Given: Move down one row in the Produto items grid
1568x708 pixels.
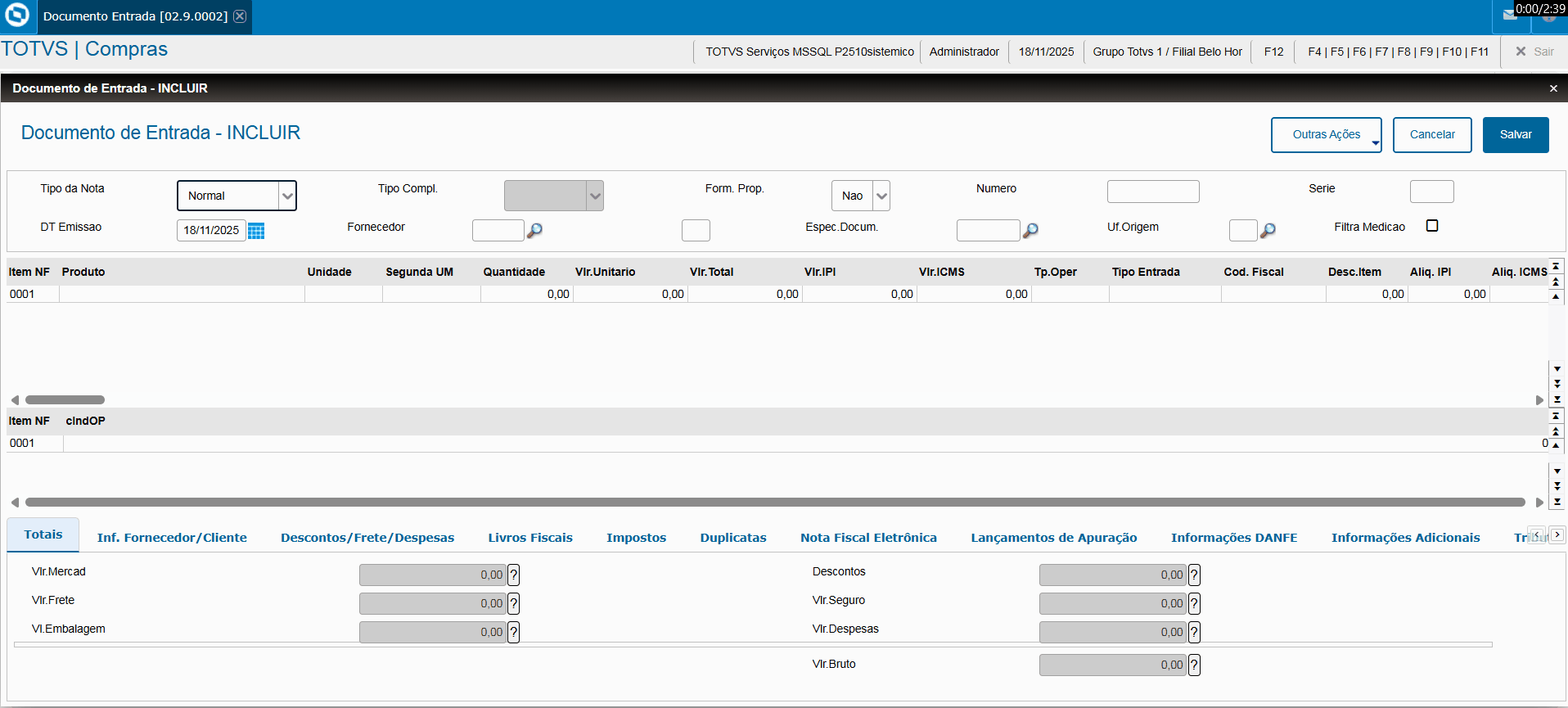Looking at the screenshot, I should coord(1557,369).
